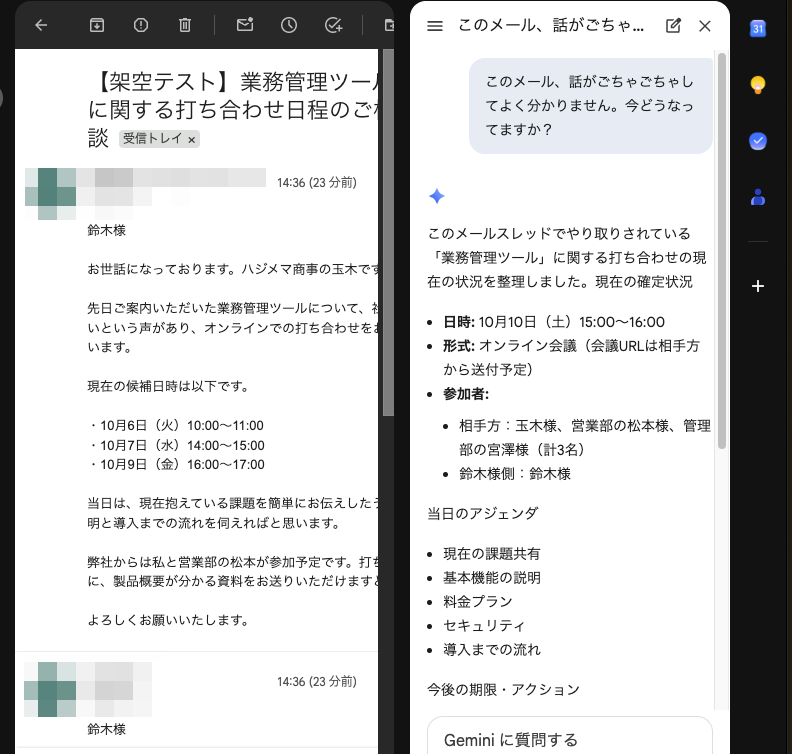The width and height of the screenshot is (792, 754).
Task: Click the Gemini panel scrollbar
Action: pyautogui.click(x=722, y=250)
